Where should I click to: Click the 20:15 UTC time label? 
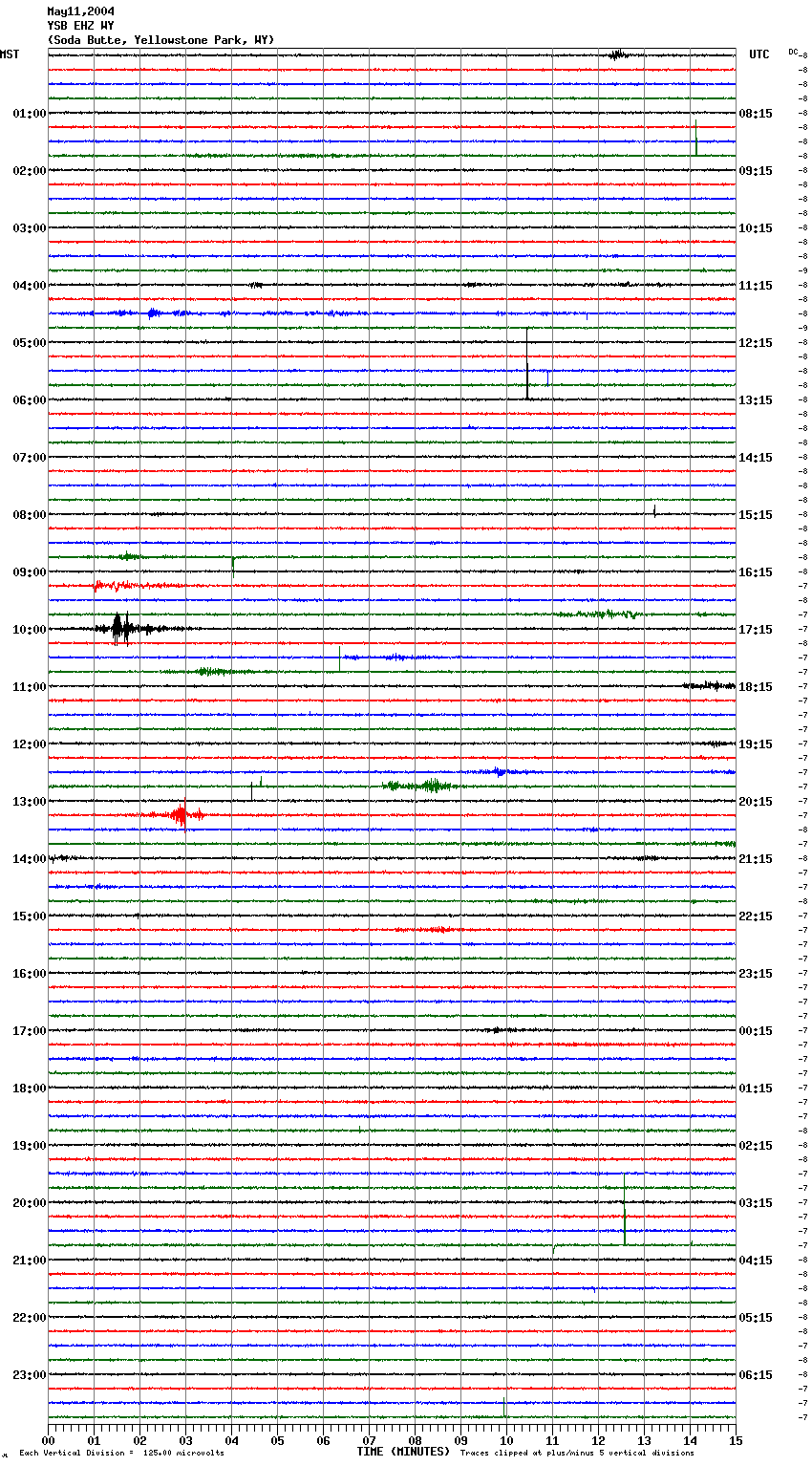(756, 802)
